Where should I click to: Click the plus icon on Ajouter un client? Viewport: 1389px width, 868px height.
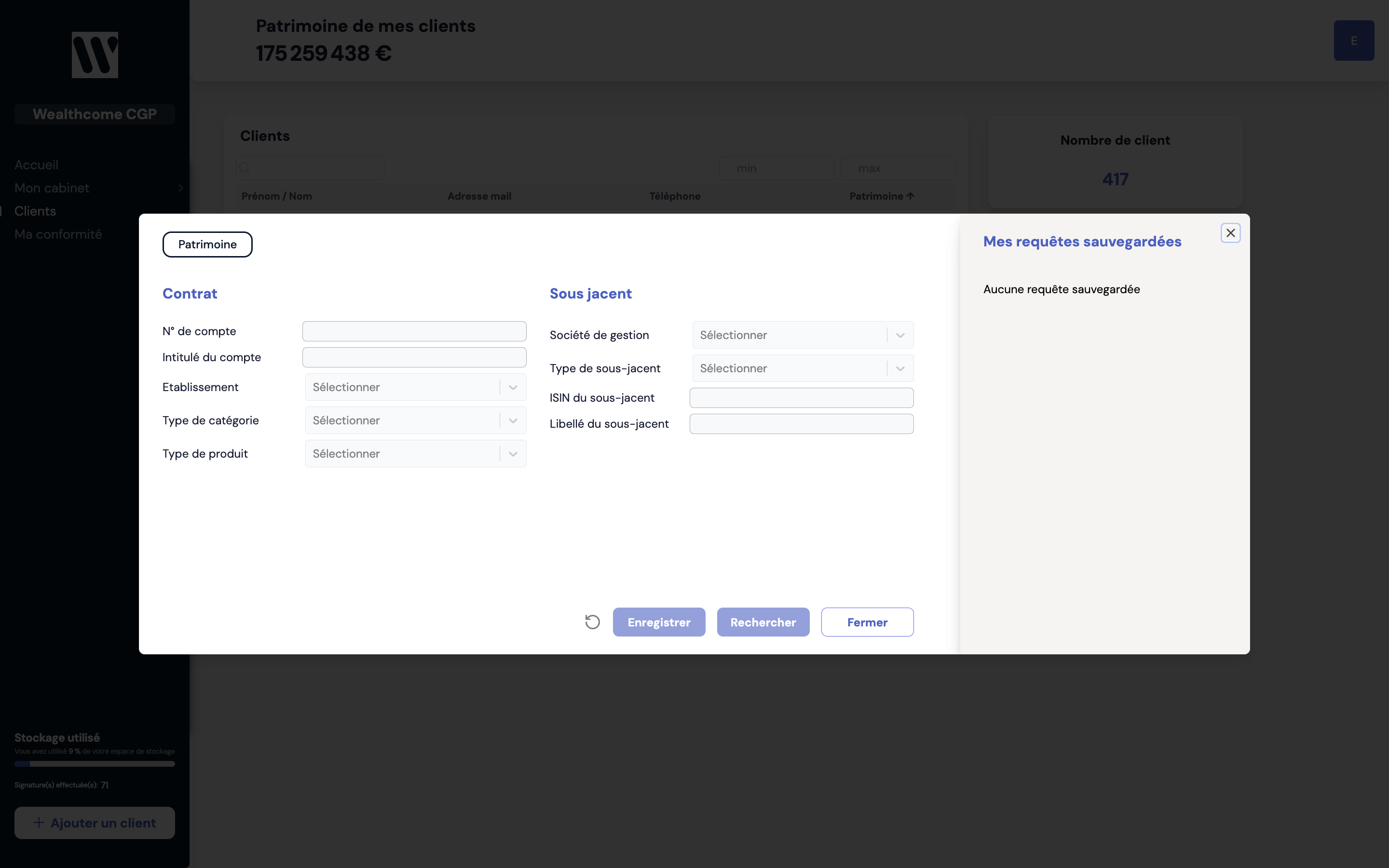coord(39,823)
